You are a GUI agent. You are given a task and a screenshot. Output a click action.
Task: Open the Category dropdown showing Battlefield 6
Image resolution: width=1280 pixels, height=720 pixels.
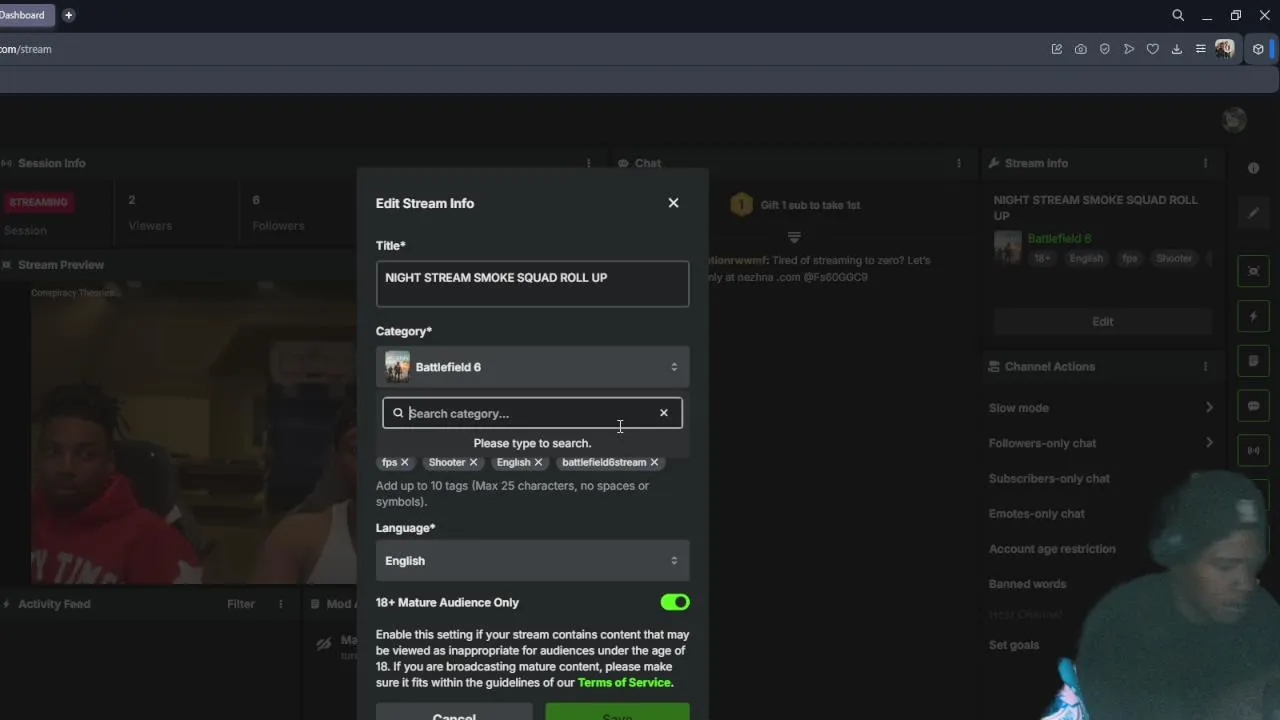click(532, 367)
